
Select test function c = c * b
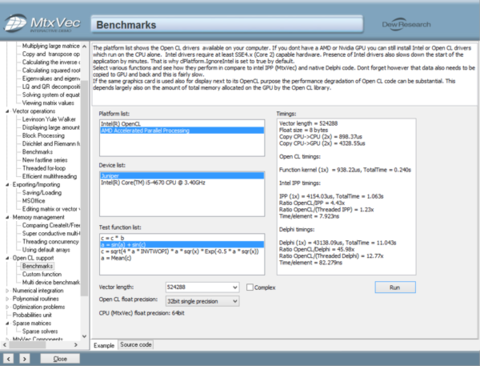[x=182, y=238]
